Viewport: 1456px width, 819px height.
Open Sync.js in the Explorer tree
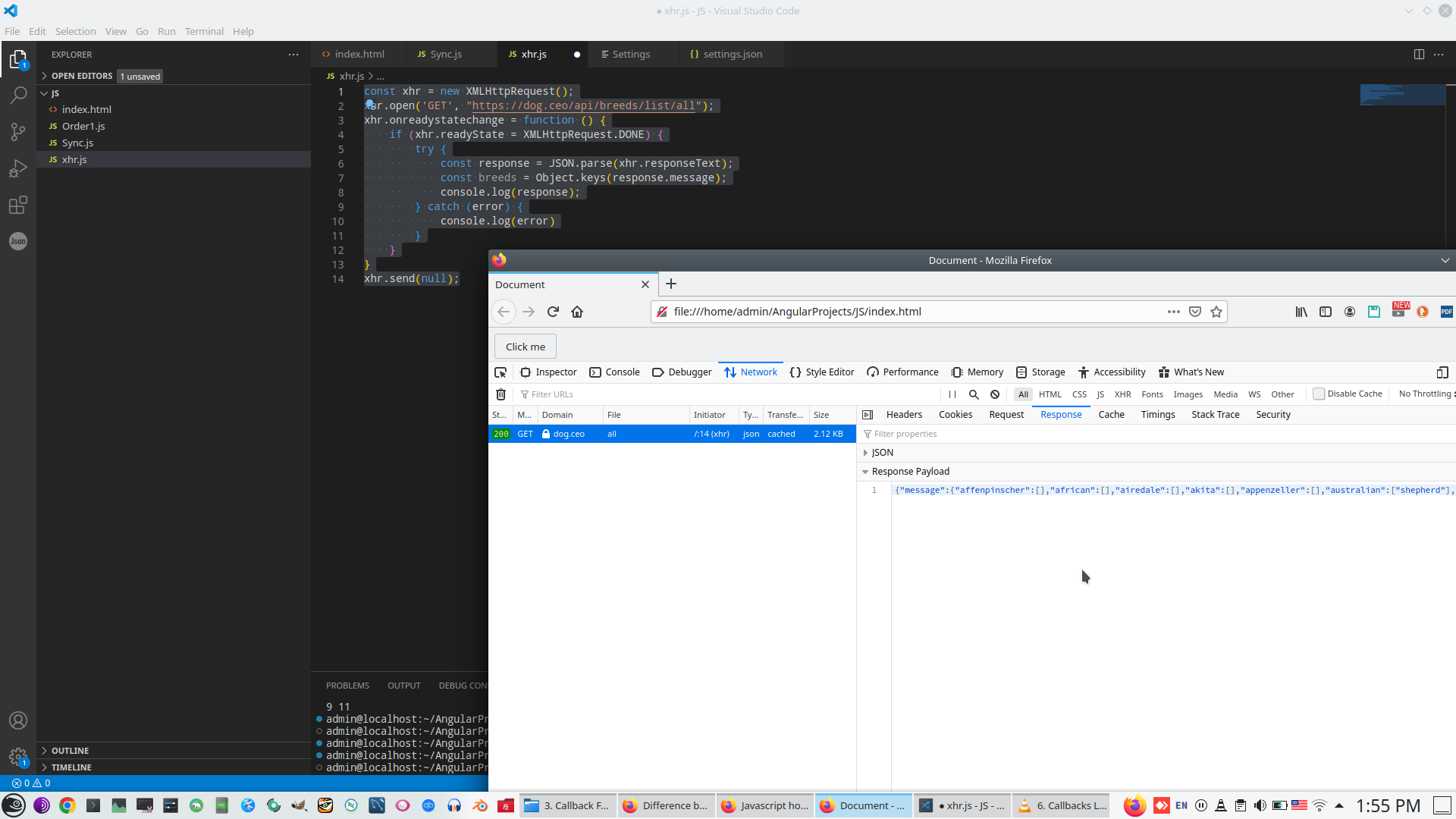[77, 143]
